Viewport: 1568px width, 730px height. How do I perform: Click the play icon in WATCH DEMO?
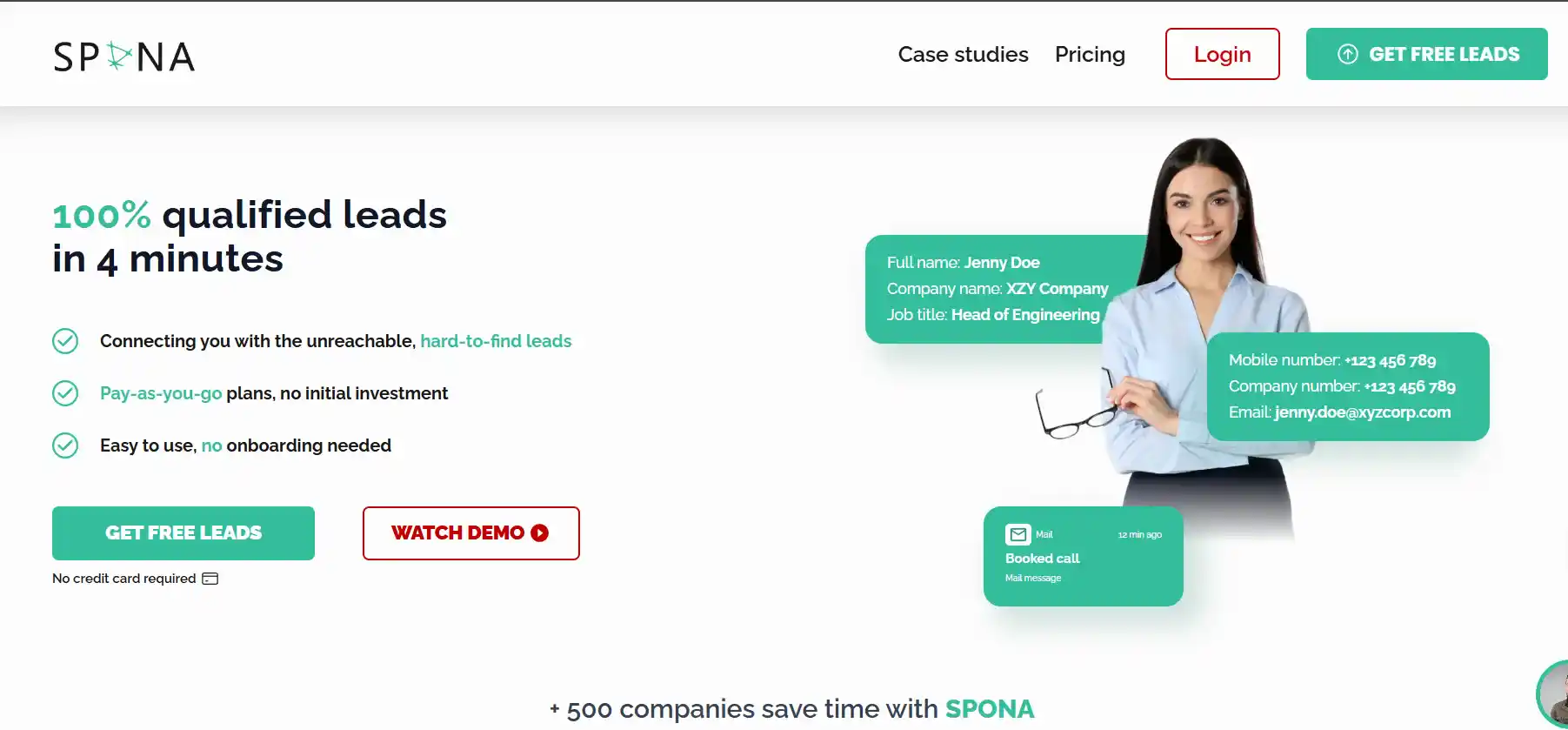[x=540, y=532]
